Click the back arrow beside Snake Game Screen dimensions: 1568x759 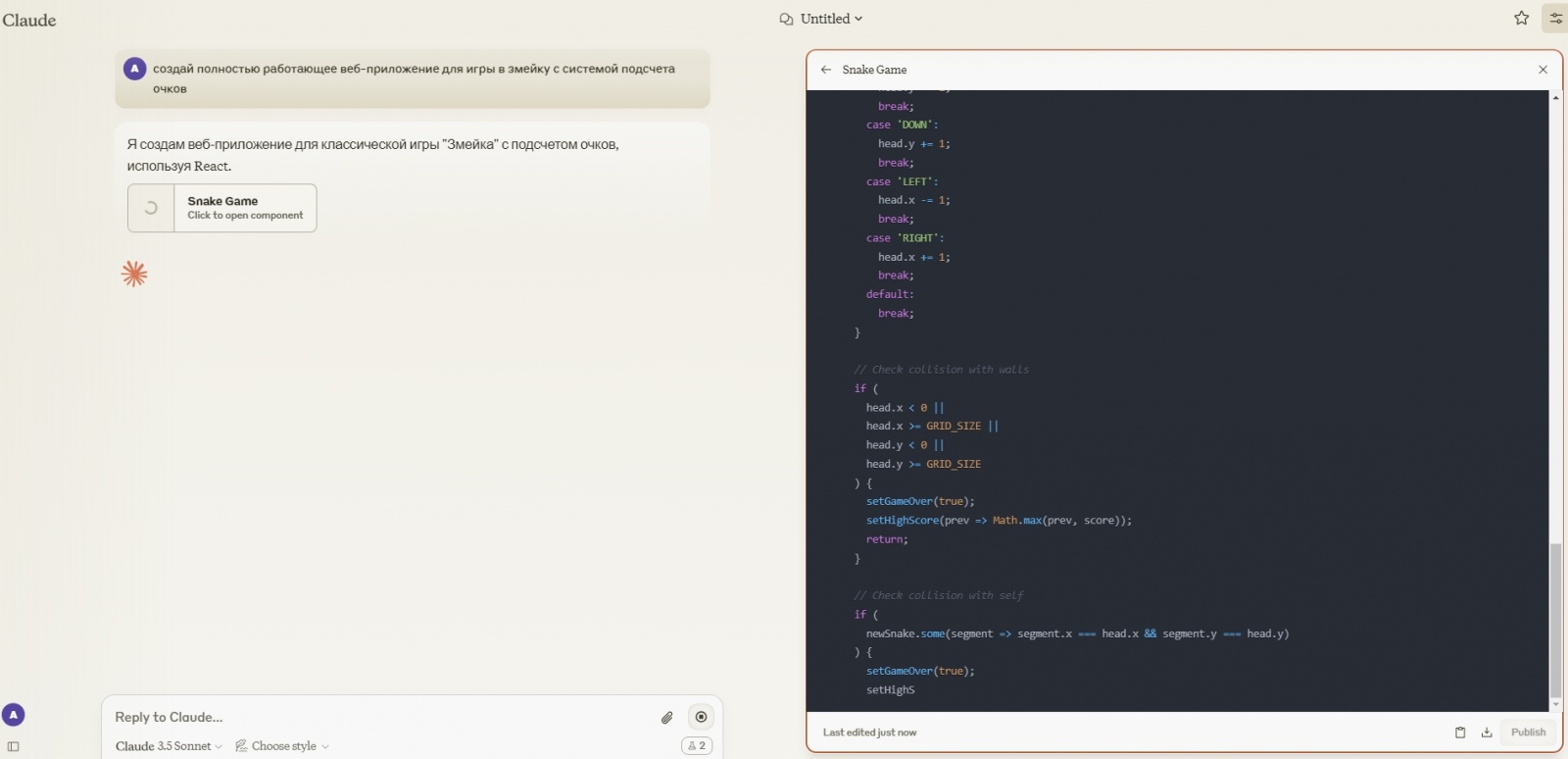point(826,70)
